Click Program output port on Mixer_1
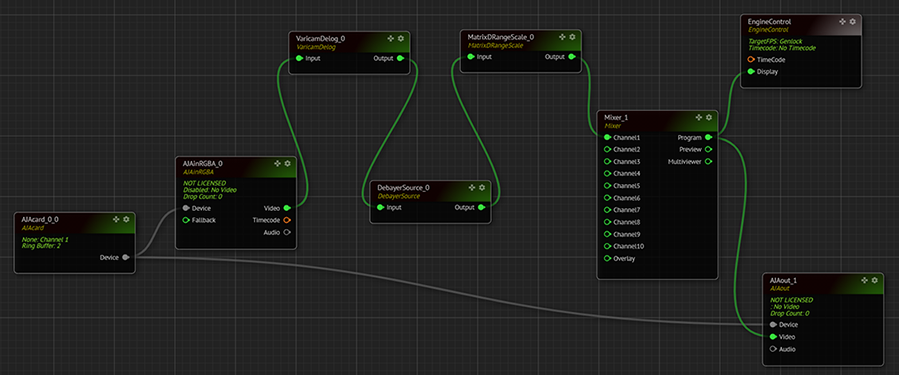This screenshot has height=375, width=899. click(708, 138)
